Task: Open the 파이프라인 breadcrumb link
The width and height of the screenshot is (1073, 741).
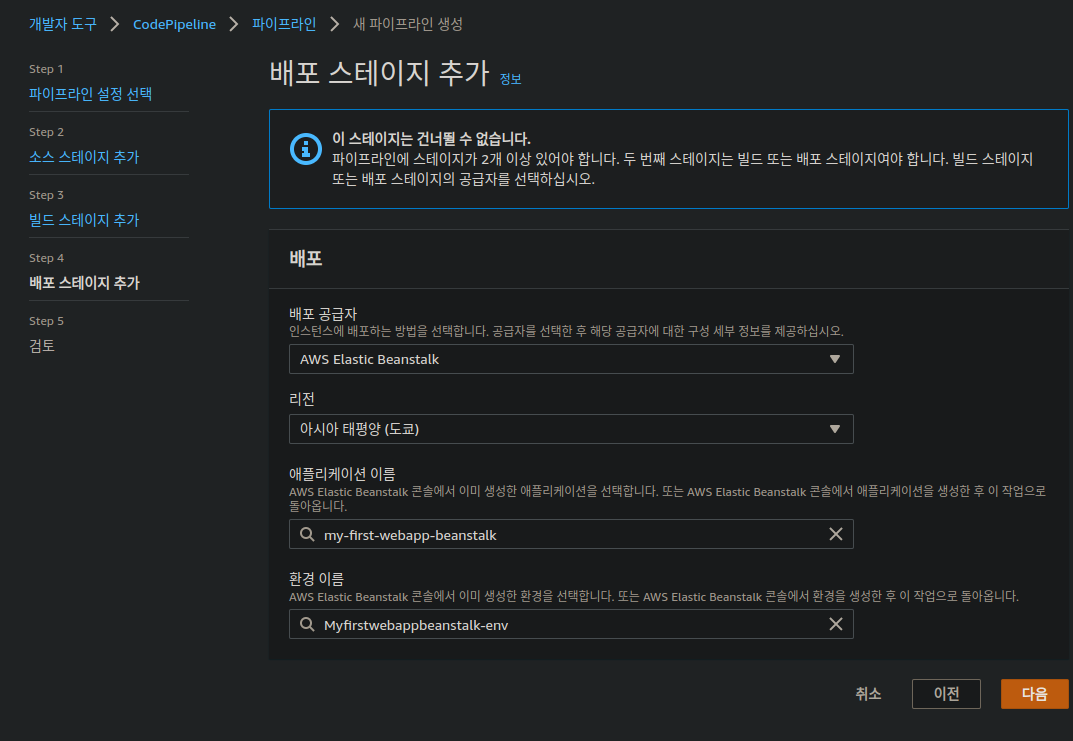Action: pyautogui.click(x=284, y=25)
